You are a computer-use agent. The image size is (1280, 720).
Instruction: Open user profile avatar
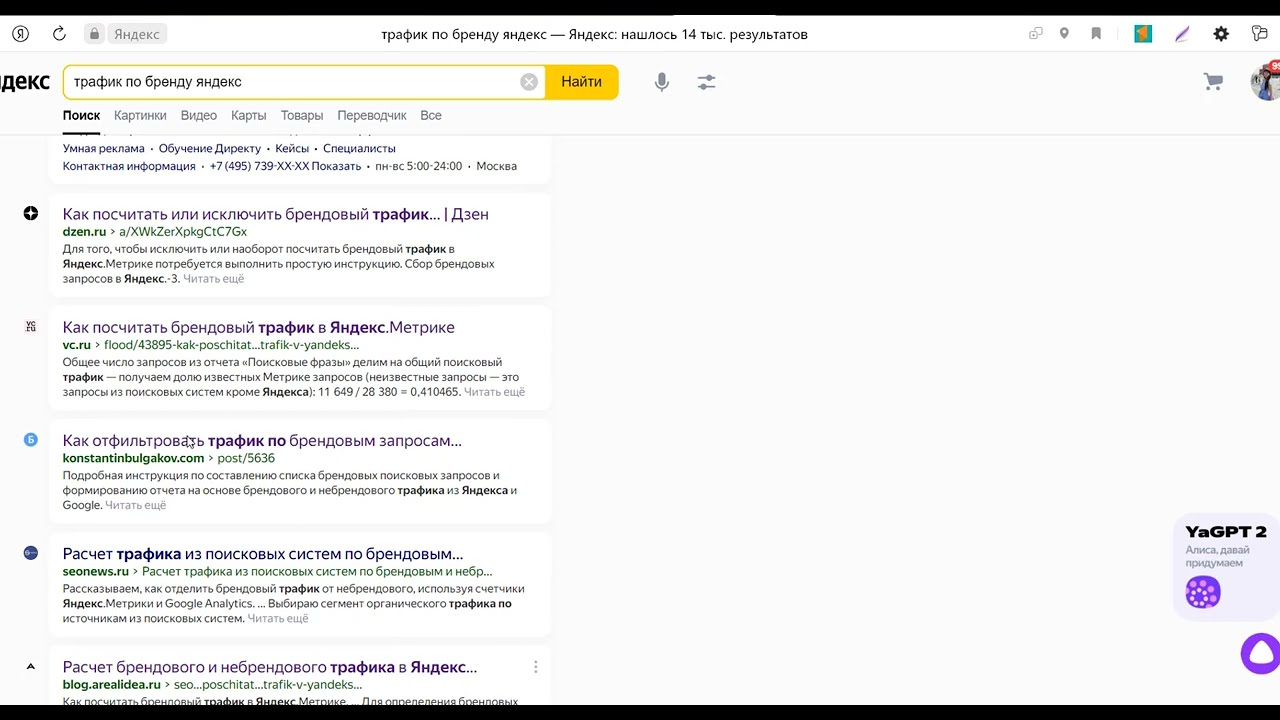click(1265, 82)
